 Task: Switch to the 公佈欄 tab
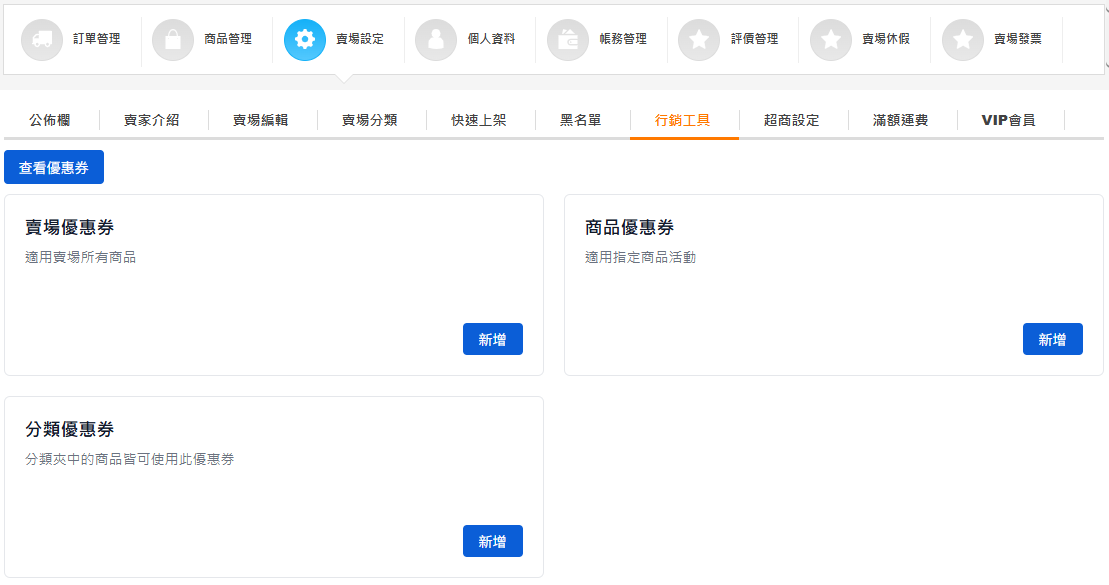(50, 120)
